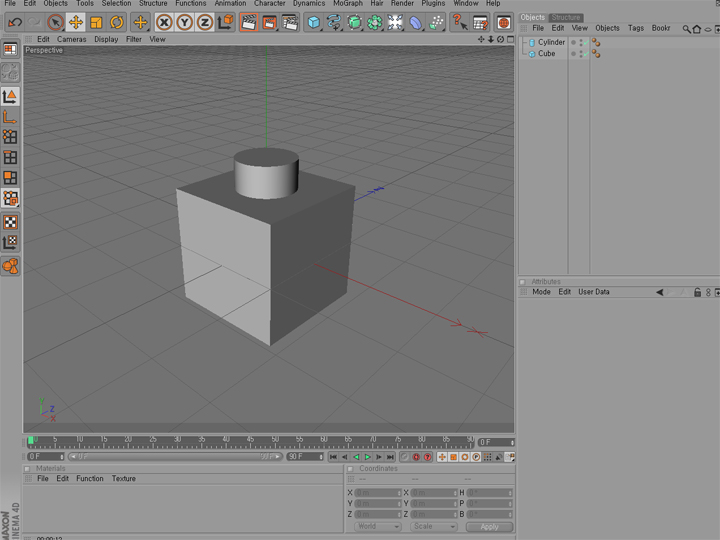Image resolution: width=720 pixels, height=540 pixels.
Task: Toggle Cube enable checkmark
Action: [x=586, y=53]
